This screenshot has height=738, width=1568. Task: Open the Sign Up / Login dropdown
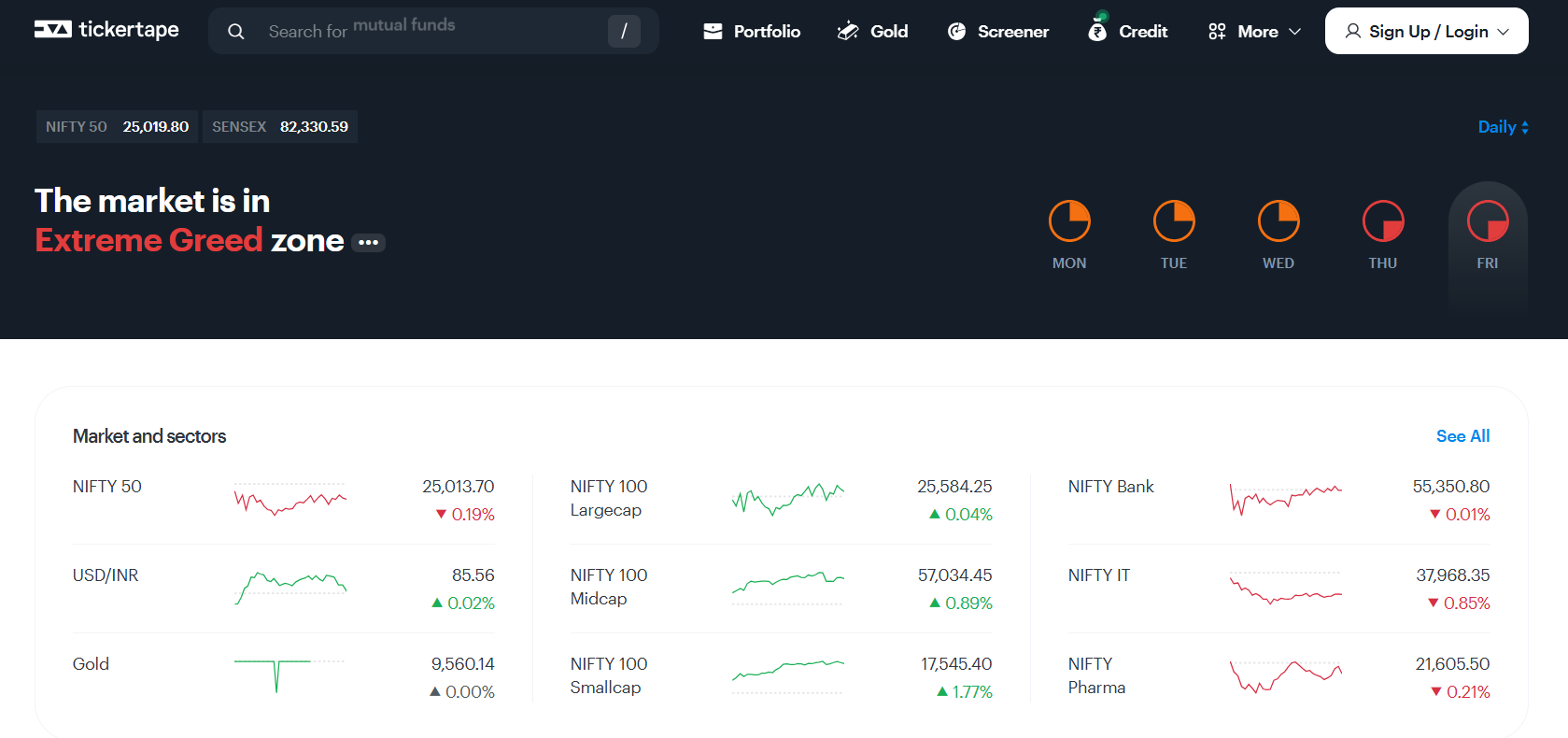pyautogui.click(x=1426, y=32)
